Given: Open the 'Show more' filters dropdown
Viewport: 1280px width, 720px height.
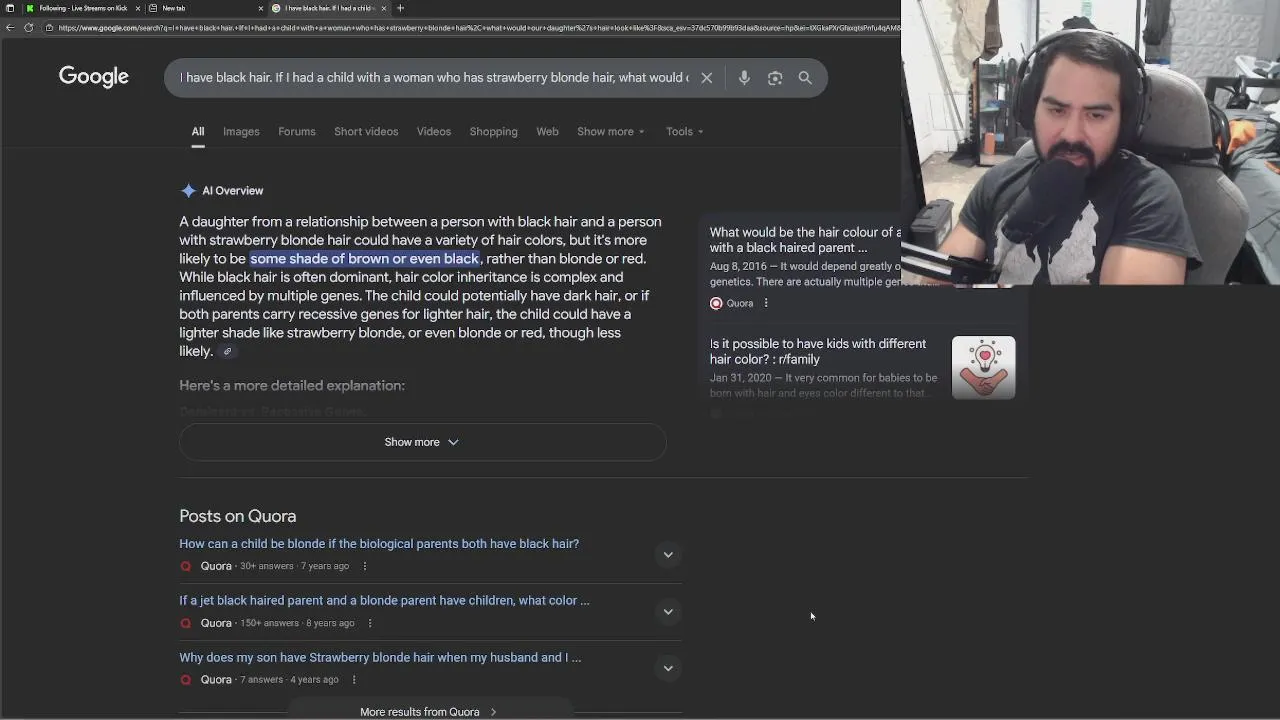Looking at the screenshot, I should (611, 132).
